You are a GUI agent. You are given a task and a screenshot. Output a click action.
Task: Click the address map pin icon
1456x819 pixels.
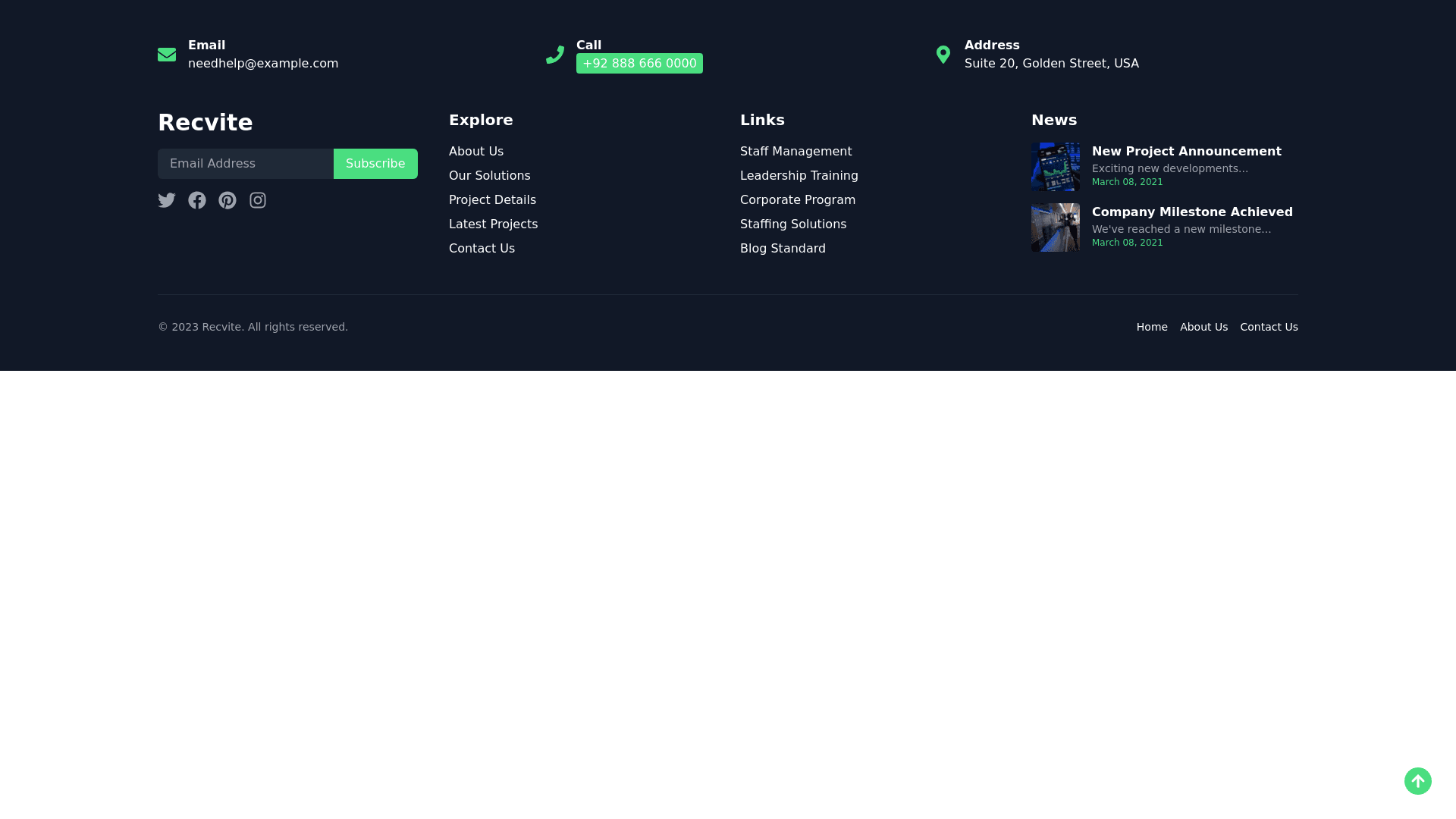(943, 55)
